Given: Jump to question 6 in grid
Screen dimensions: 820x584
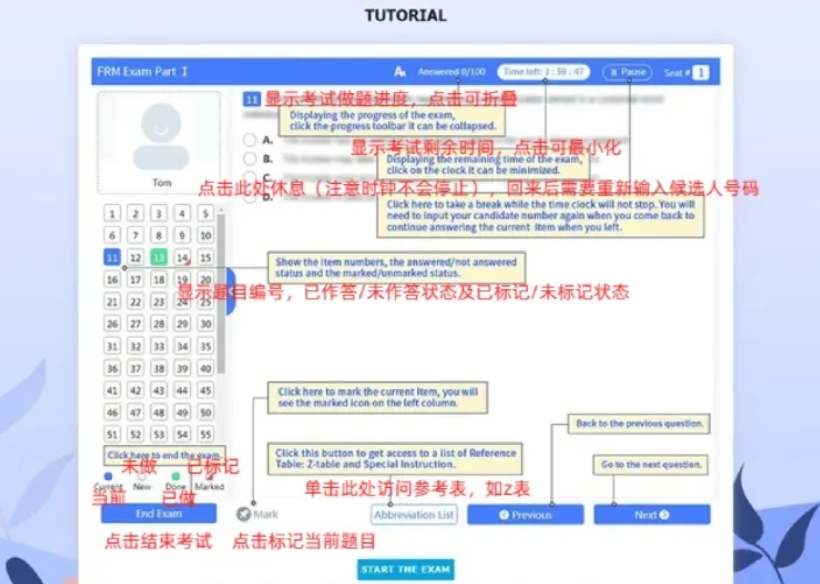Looking at the screenshot, I should [112, 235].
